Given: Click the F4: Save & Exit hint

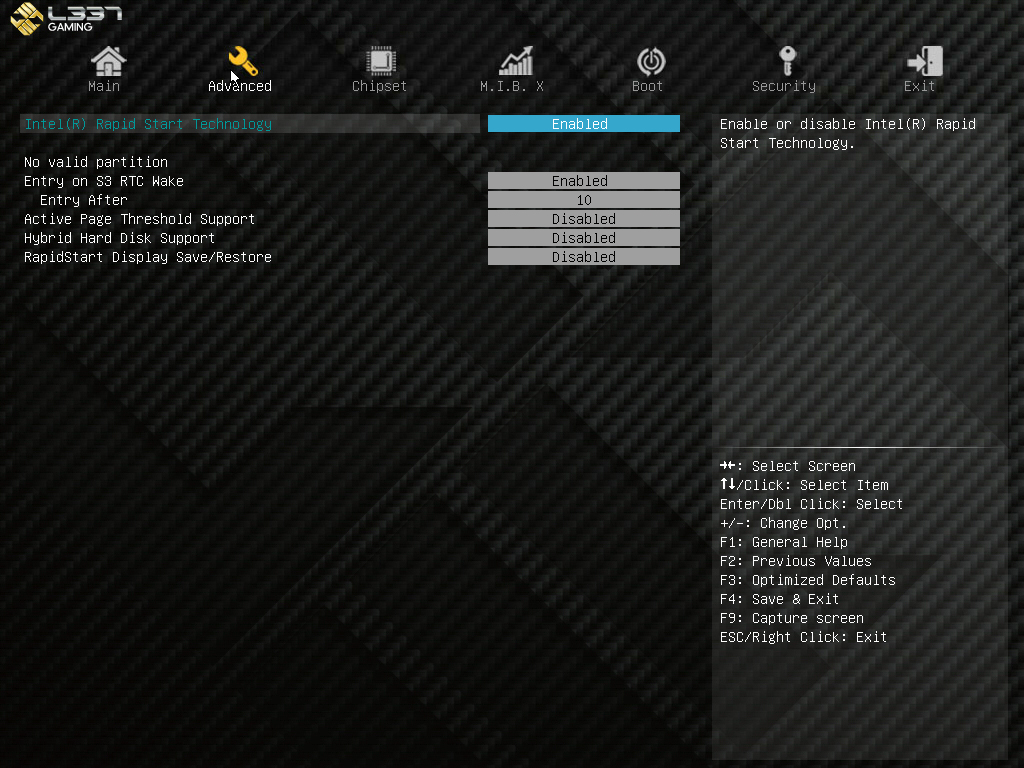Looking at the screenshot, I should 779,599.
